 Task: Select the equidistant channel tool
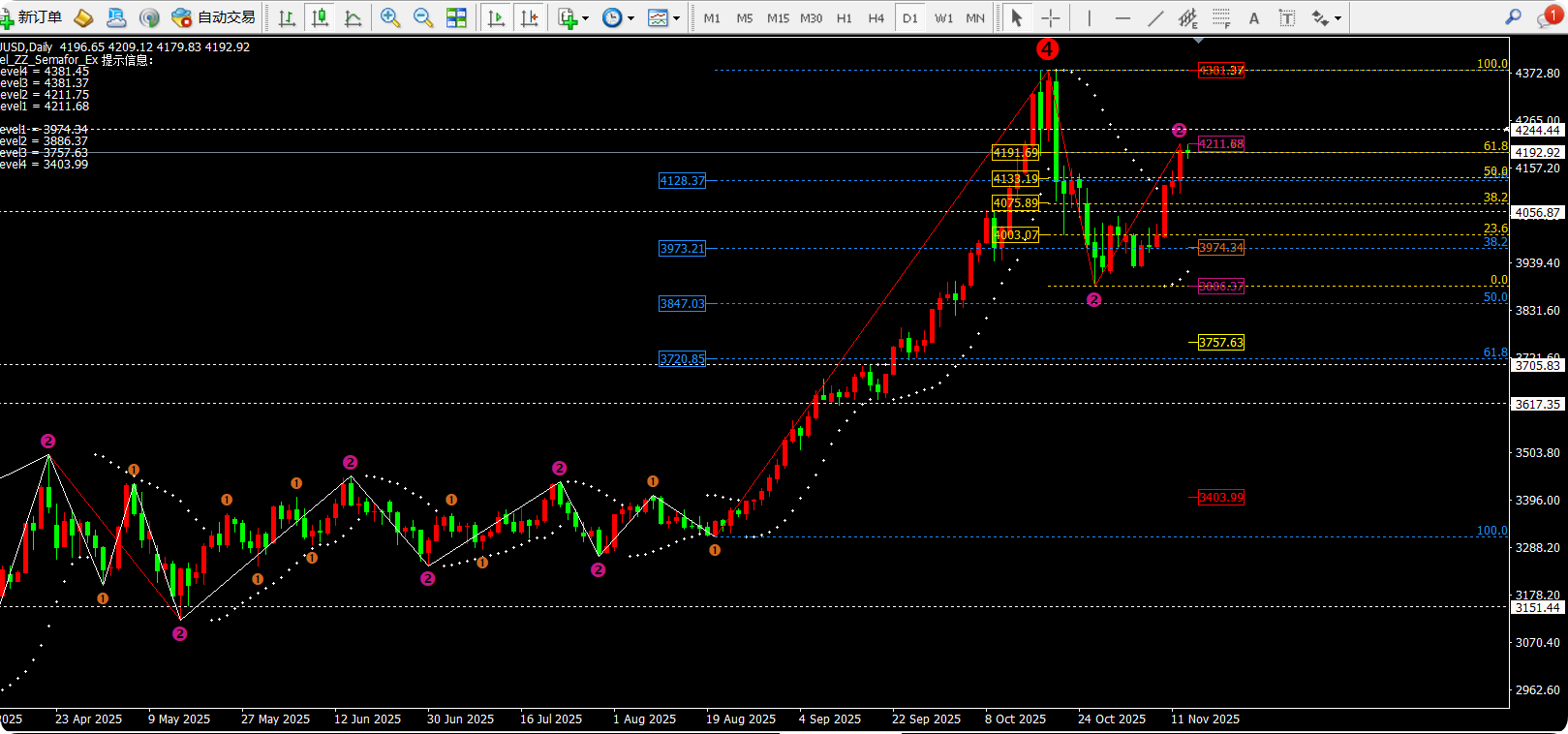click(x=1188, y=17)
